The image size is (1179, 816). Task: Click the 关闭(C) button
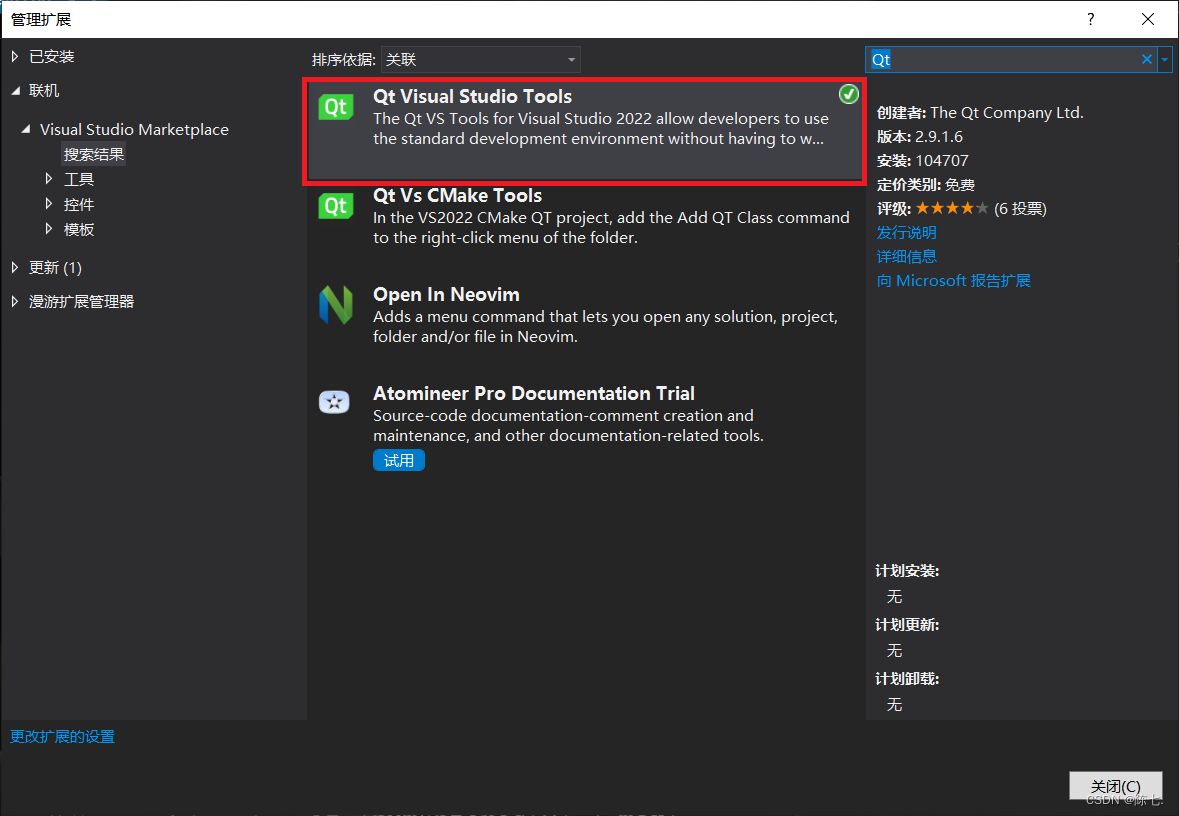click(x=1116, y=786)
